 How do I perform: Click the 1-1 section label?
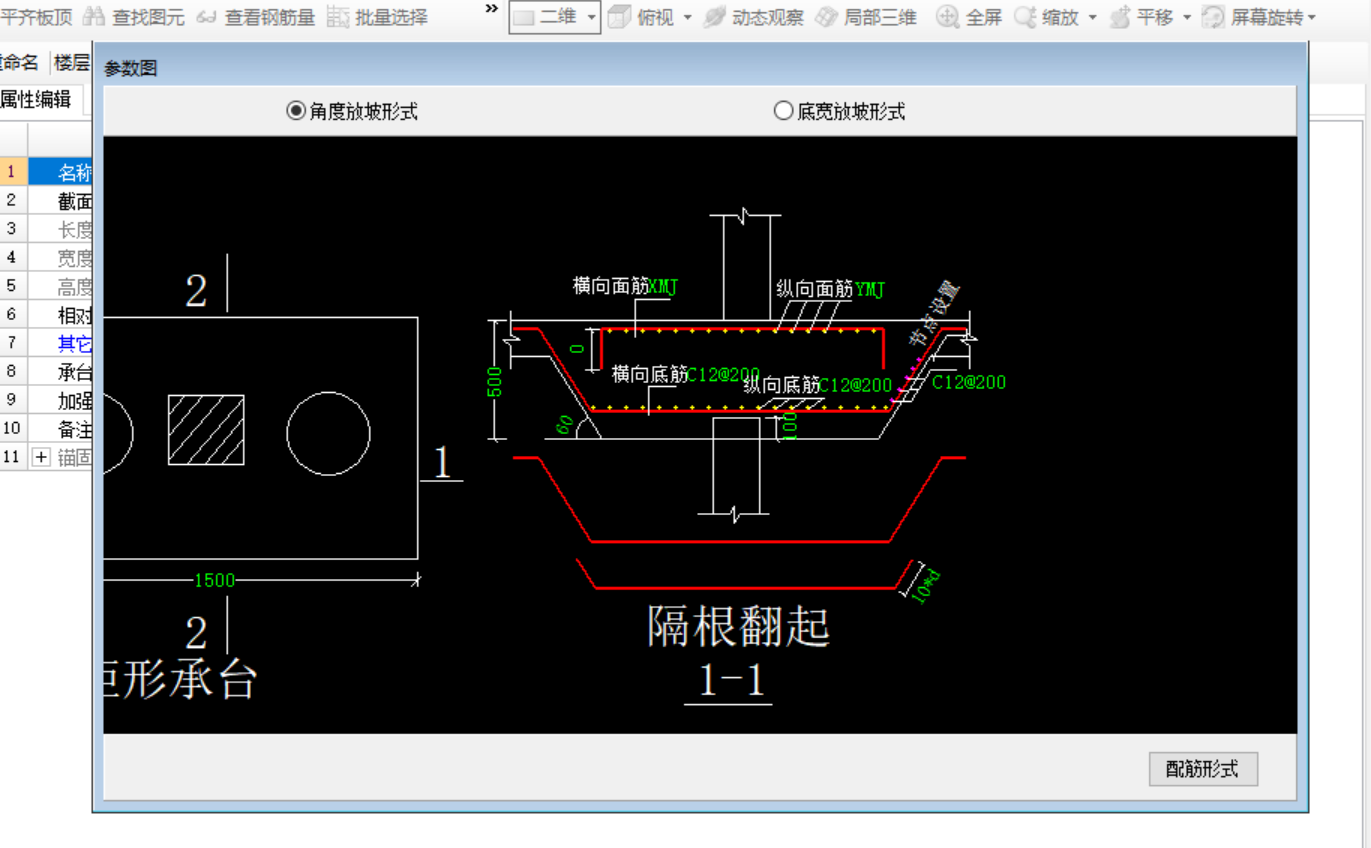click(x=731, y=681)
